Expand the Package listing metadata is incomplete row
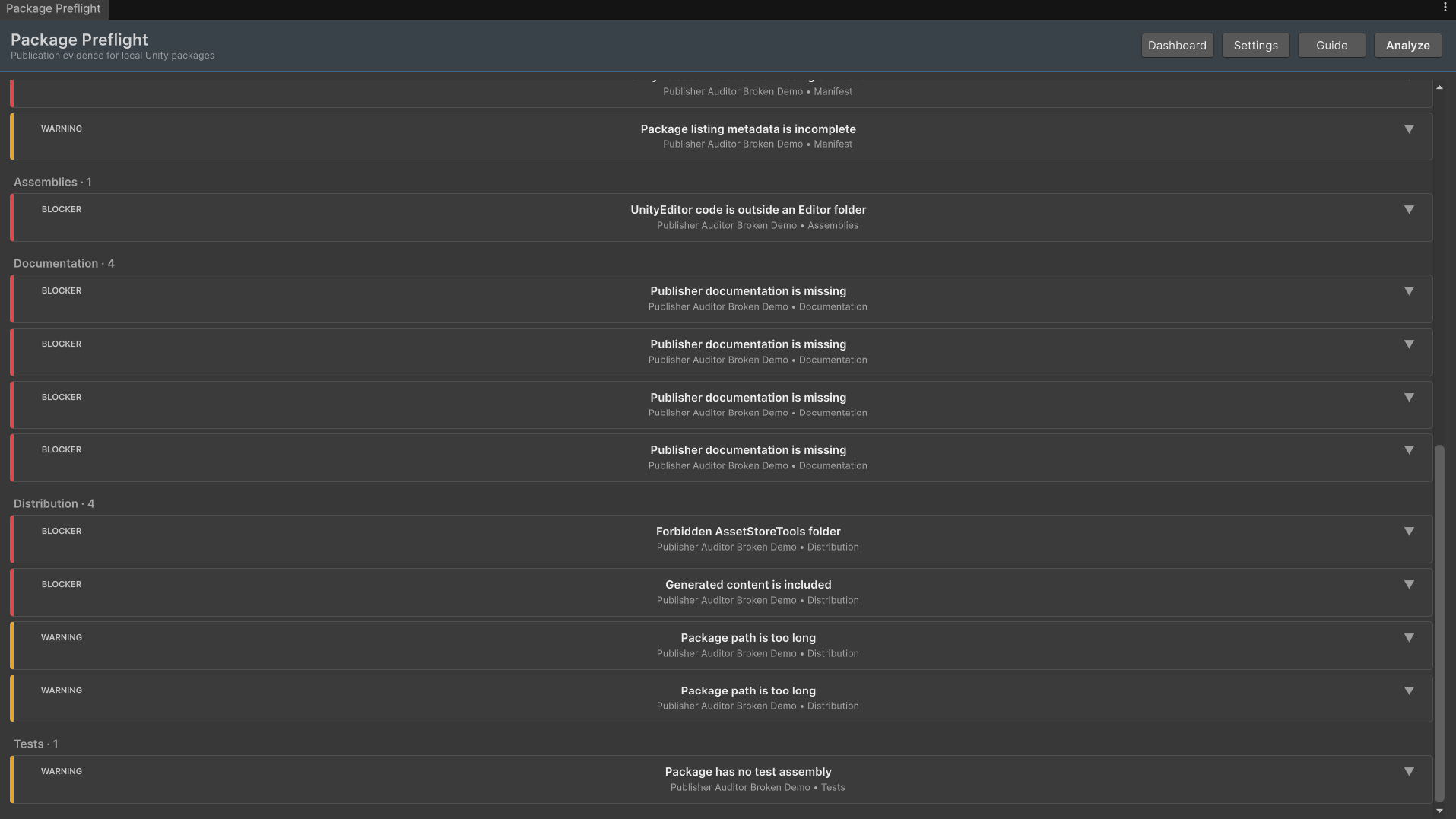 click(1409, 129)
